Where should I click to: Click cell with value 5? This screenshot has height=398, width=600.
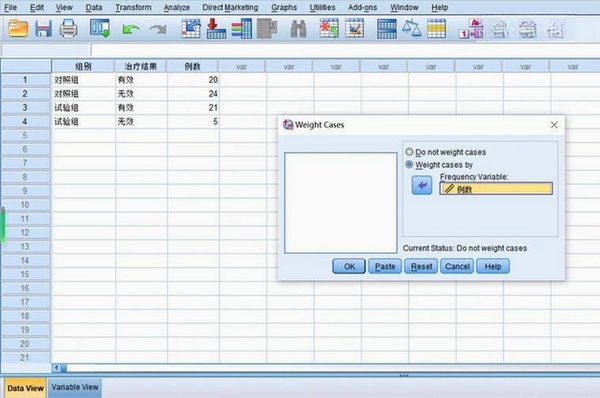(193, 122)
